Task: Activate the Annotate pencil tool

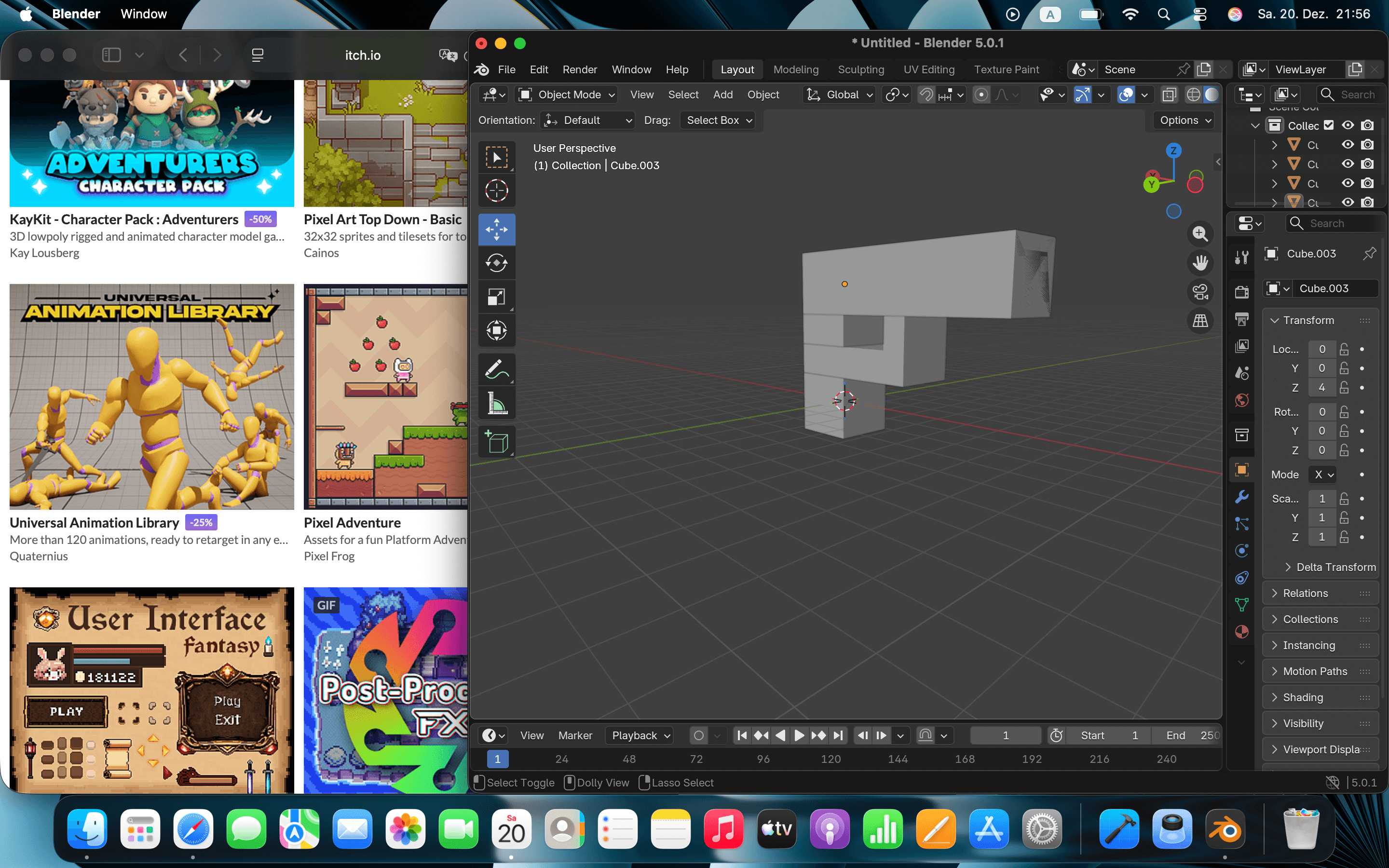Action: click(x=496, y=369)
